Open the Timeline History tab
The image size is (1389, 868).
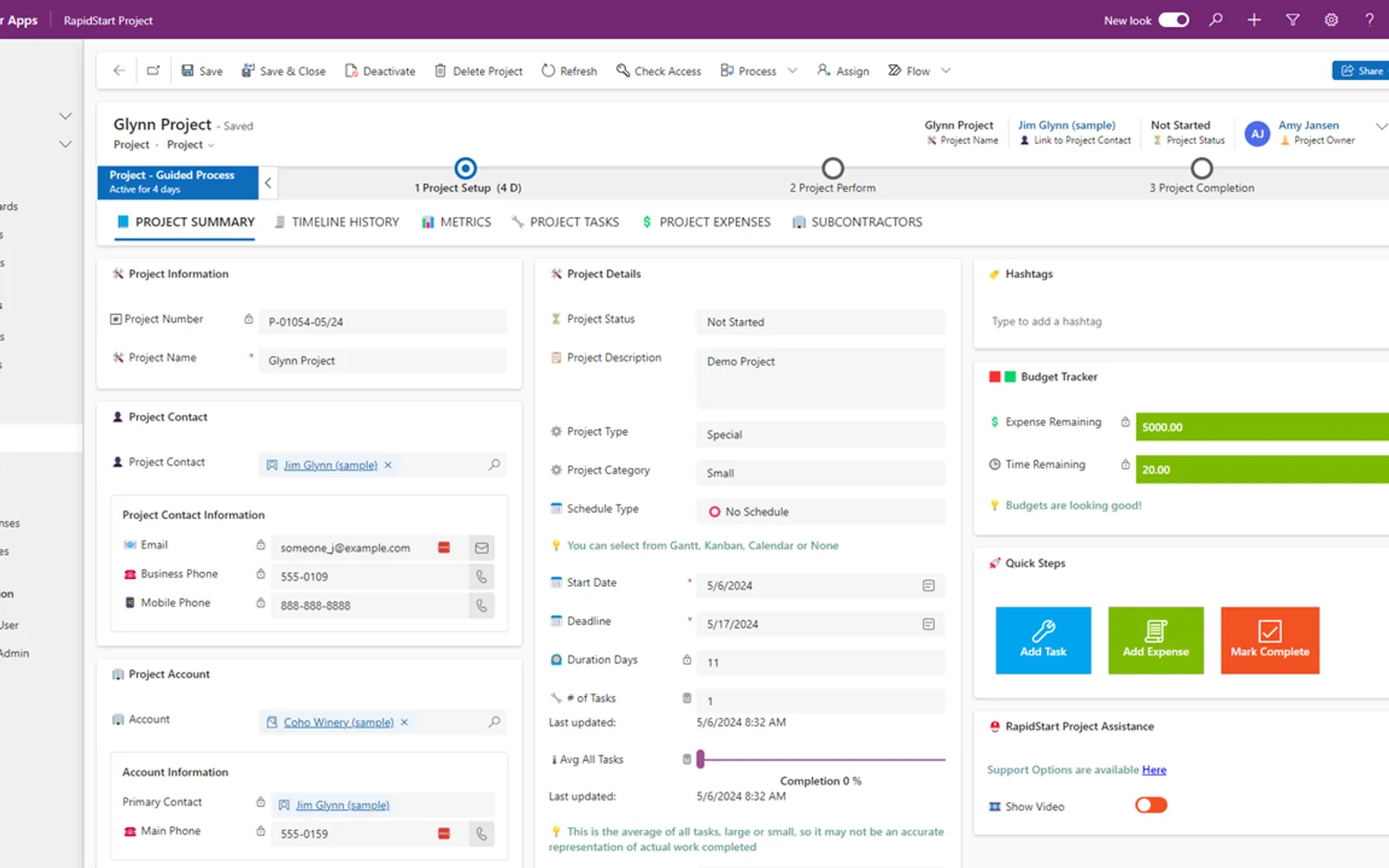(337, 222)
